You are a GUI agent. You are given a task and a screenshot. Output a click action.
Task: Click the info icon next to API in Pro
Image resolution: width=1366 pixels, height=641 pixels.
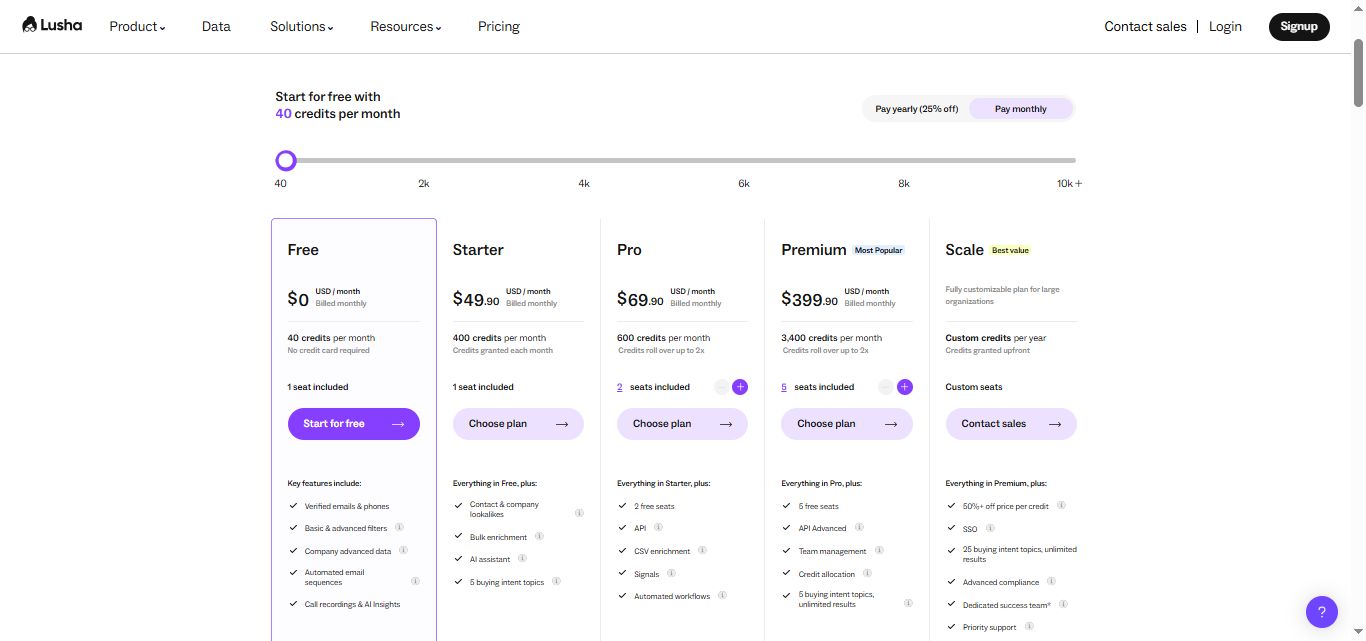point(657,527)
